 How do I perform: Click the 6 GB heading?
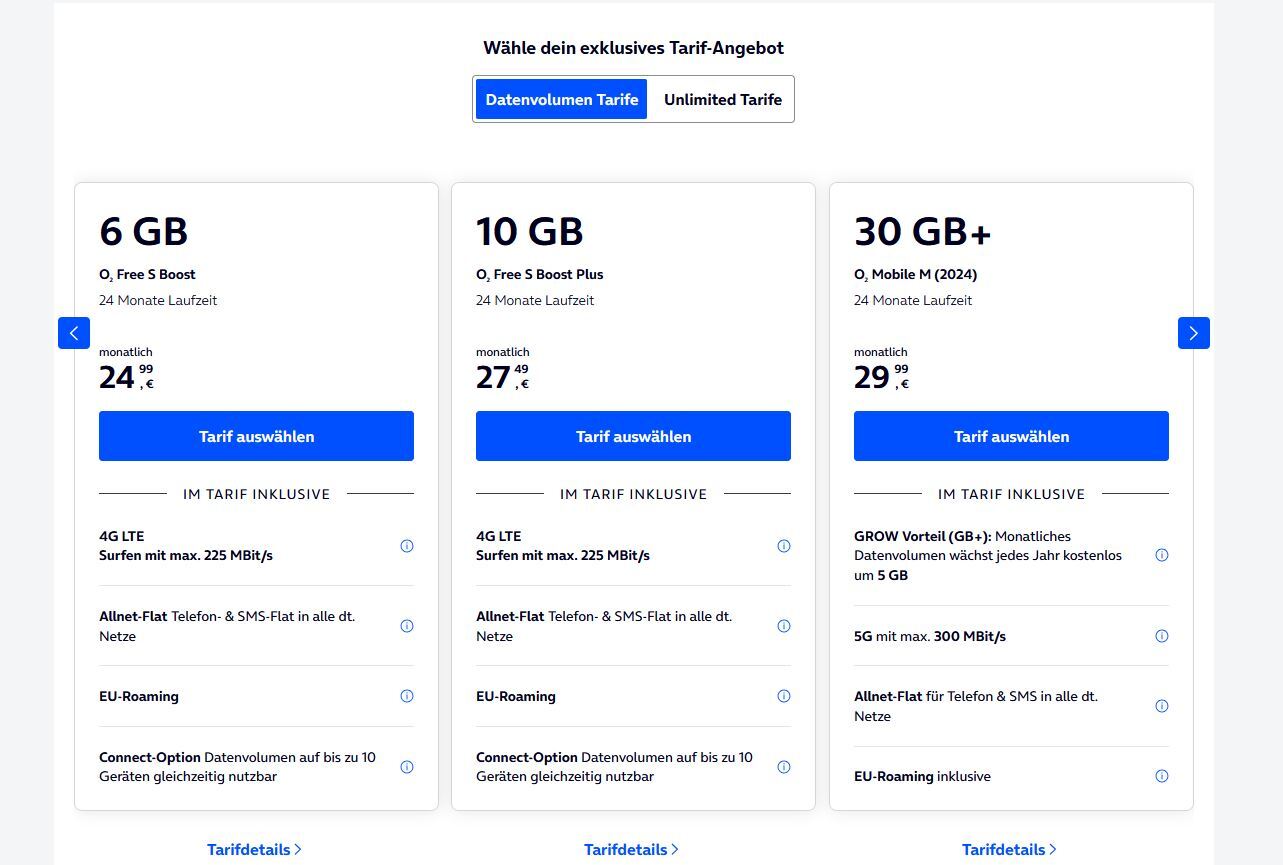pos(144,231)
